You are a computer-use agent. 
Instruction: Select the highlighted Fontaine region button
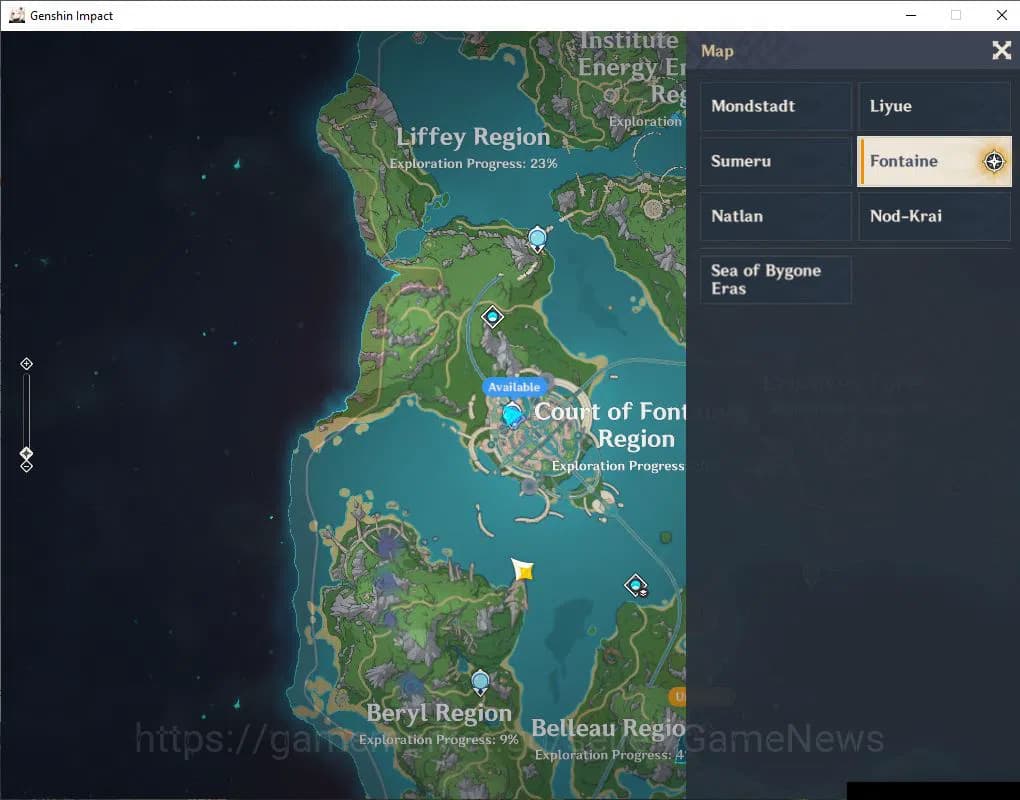click(934, 161)
